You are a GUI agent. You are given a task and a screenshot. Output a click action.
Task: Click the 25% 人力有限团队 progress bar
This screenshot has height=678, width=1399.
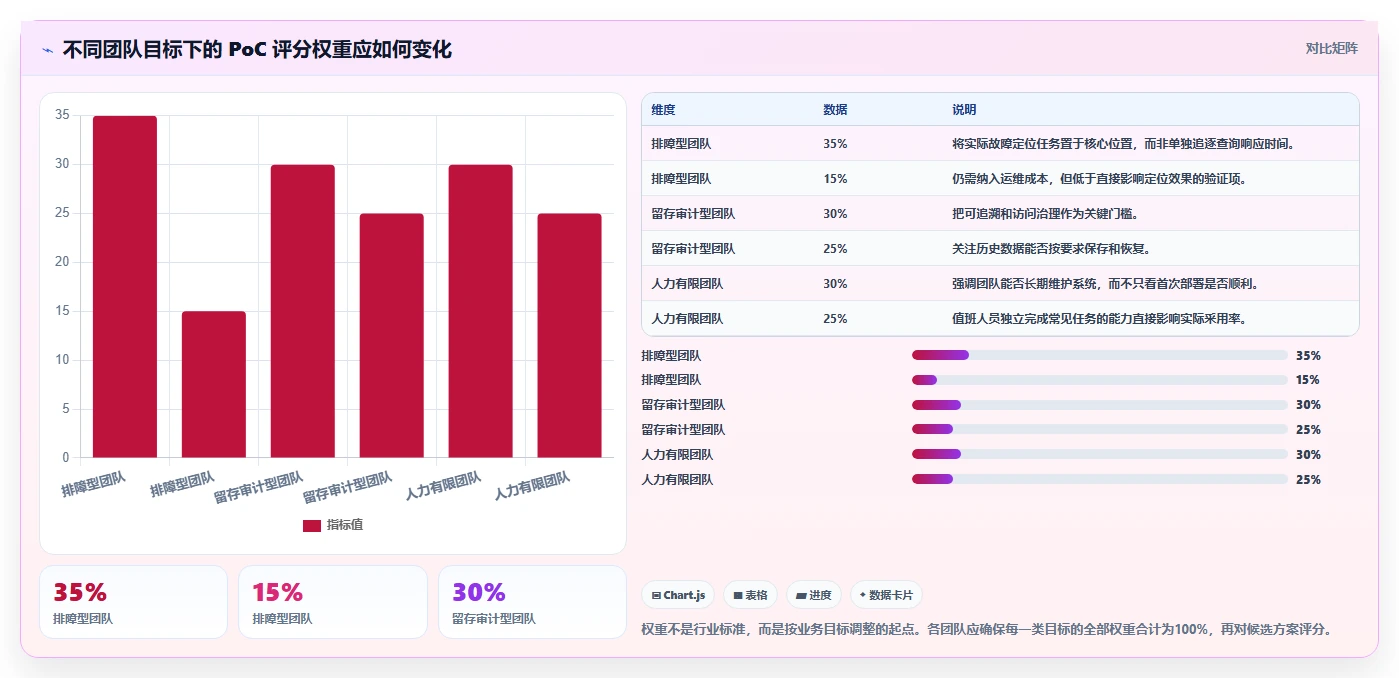click(x=1100, y=480)
